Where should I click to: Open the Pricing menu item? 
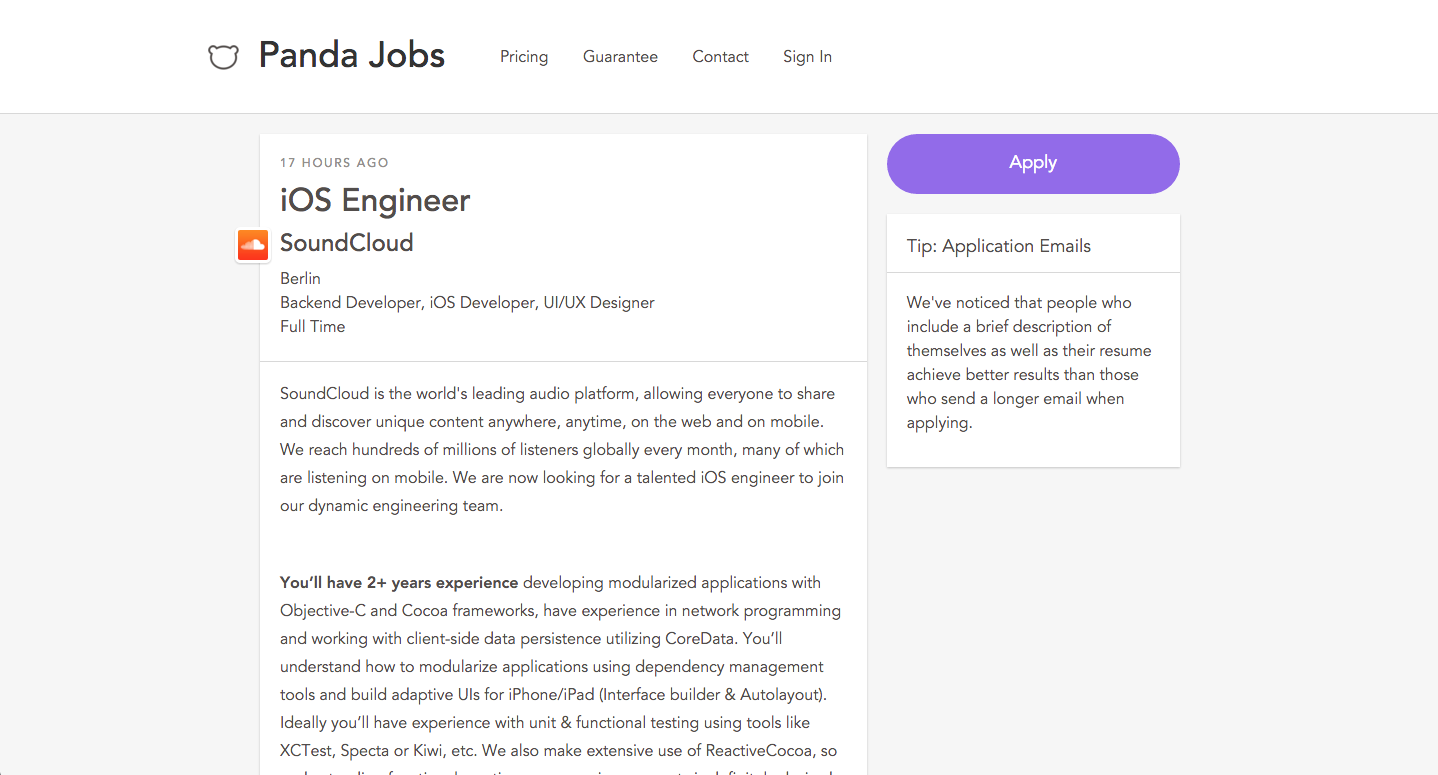click(x=524, y=57)
